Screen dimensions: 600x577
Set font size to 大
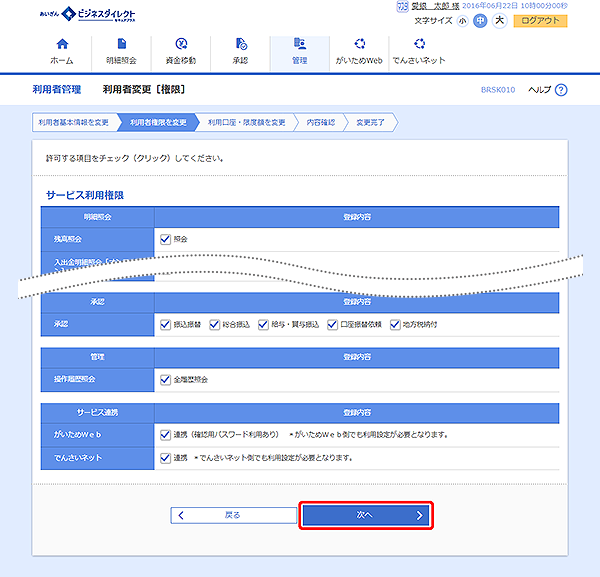pos(500,20)
